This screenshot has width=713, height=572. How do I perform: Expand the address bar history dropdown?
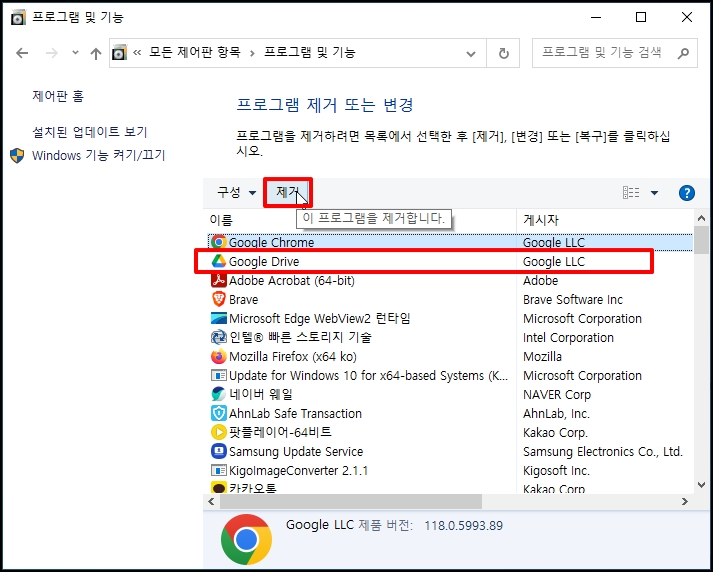(471, 54)
